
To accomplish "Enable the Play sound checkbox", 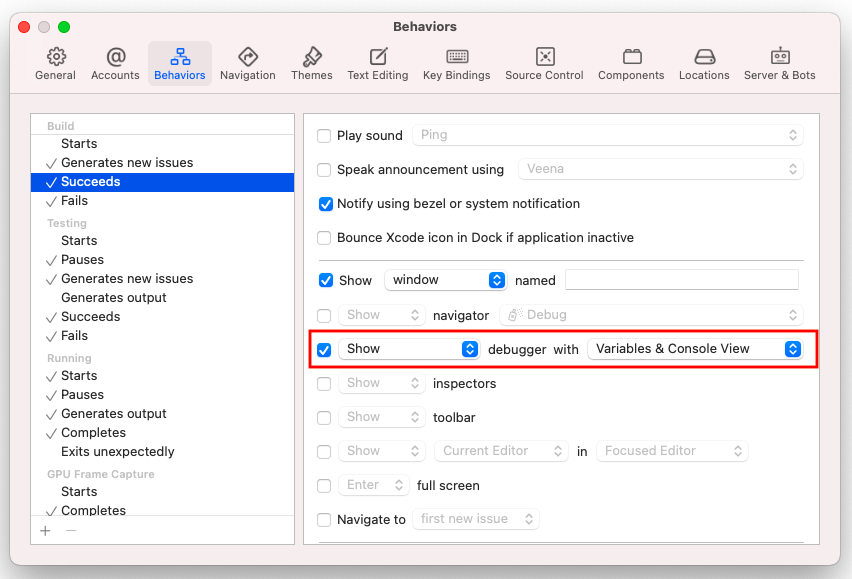I will click(x=324, y=135).
